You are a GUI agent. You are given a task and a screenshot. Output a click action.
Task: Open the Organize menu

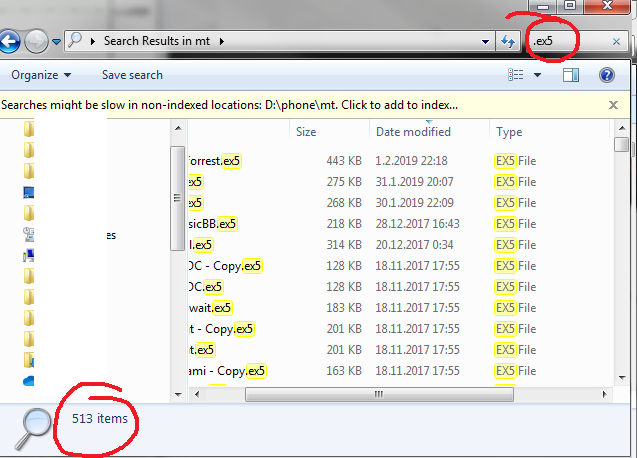41,75
